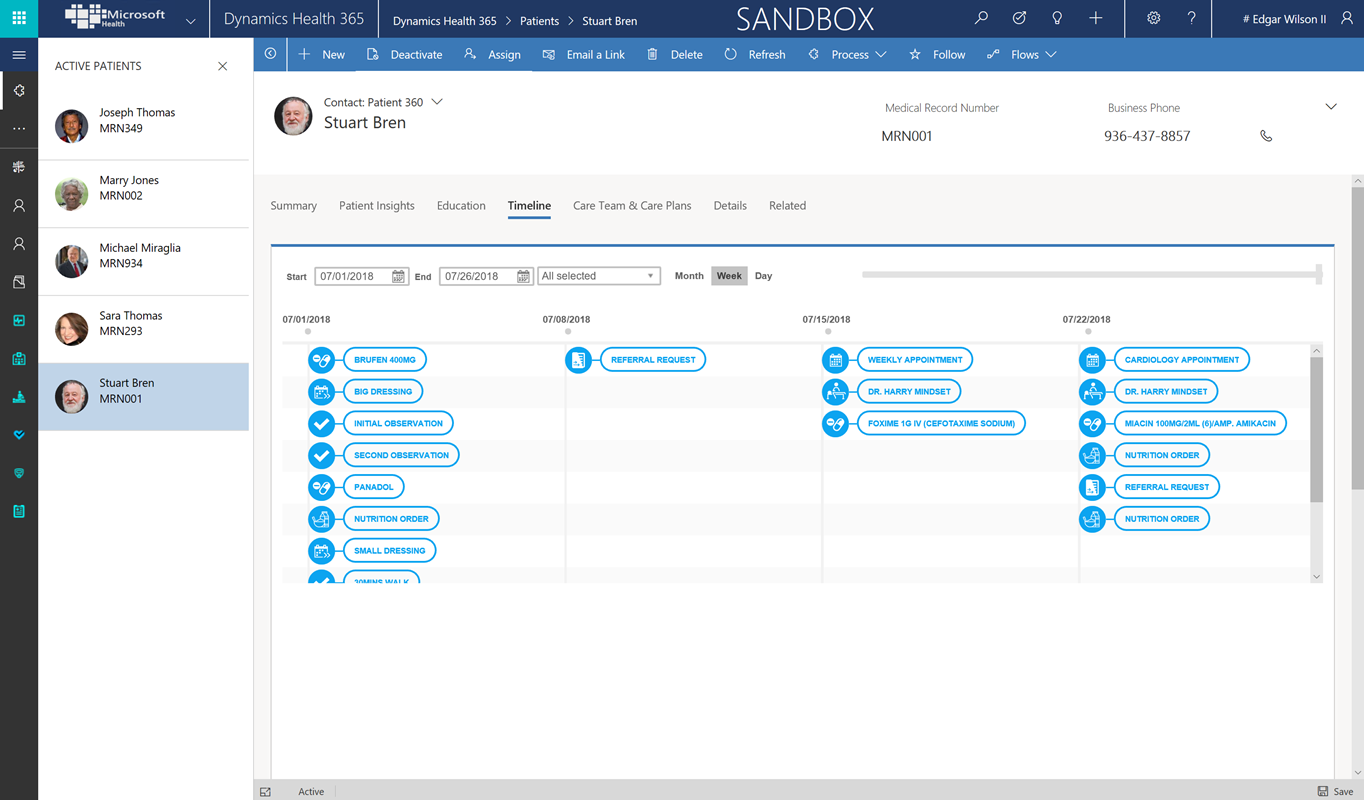Close the Active Patients panel
Image resolution: width=1364 pixels, height=800 pixels.
[x=222, y=66]
